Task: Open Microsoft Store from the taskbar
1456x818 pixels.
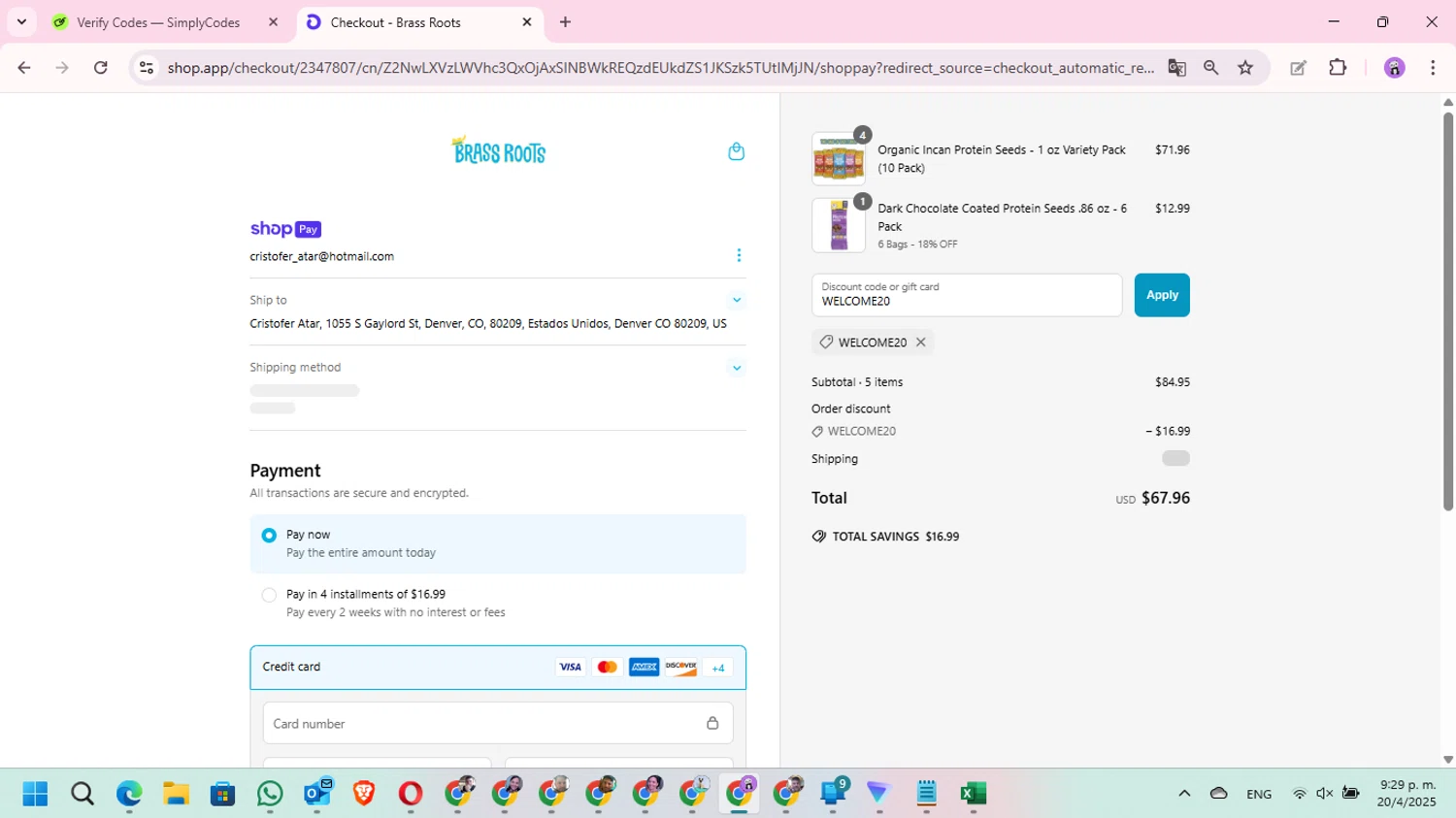Action: click(223, 794)
